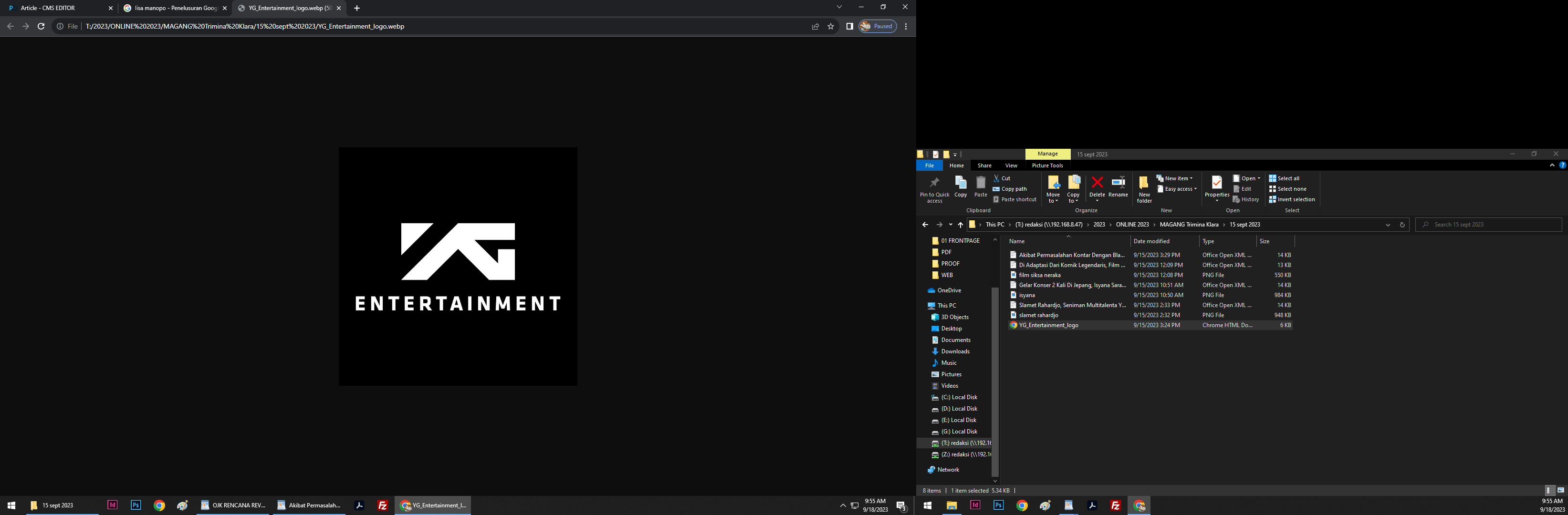
Task: Go up one folder level in Explorer
Action: (961, 225)
